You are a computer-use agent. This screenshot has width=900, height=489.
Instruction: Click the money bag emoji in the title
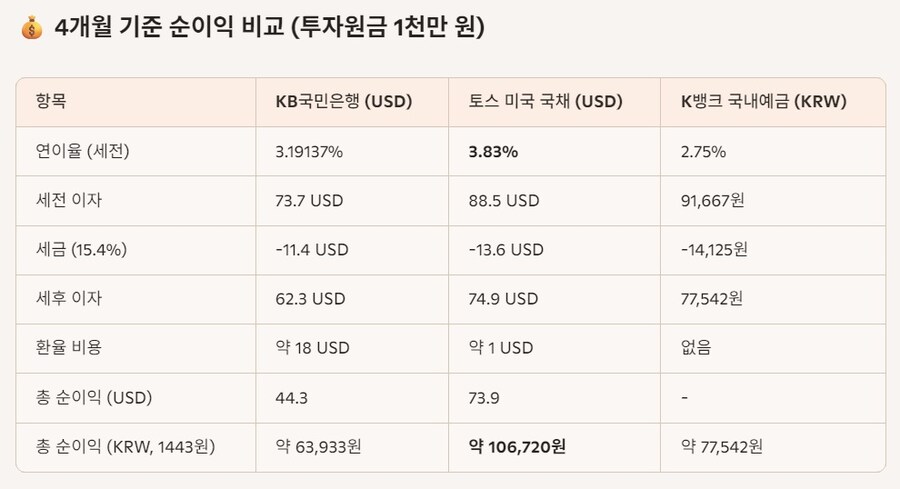pos(30,29)
